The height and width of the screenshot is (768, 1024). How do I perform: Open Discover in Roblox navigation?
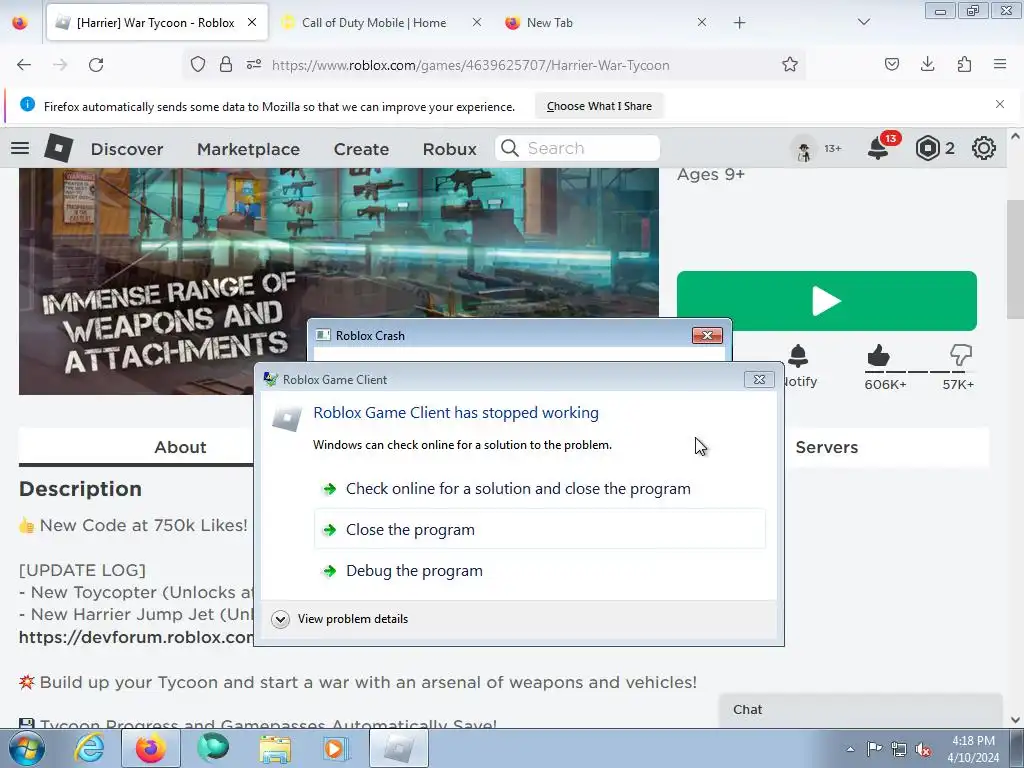tap(127, 149)
